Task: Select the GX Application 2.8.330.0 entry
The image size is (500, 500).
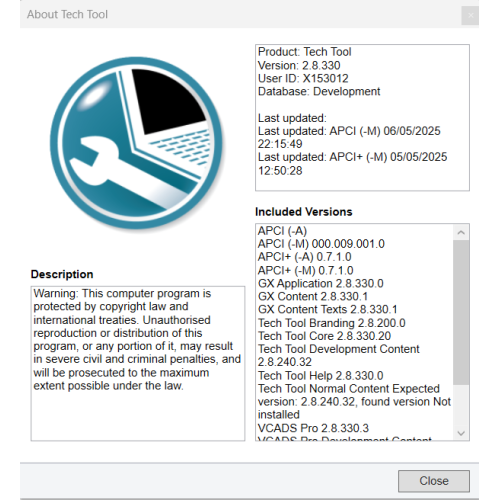Action: (321, 283)
